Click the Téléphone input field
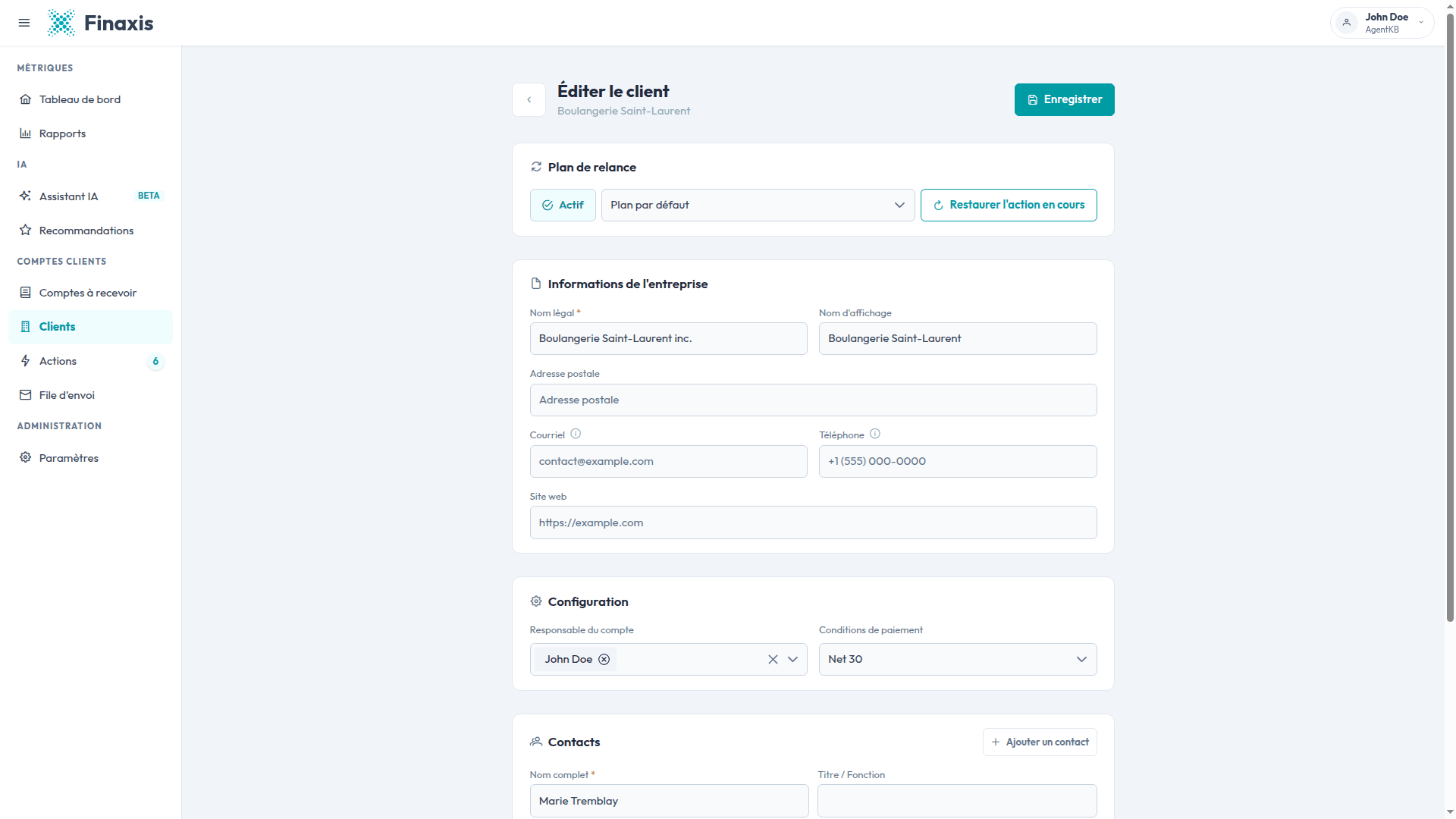This screenshot has height=819, width=1456. click(958, 461)
